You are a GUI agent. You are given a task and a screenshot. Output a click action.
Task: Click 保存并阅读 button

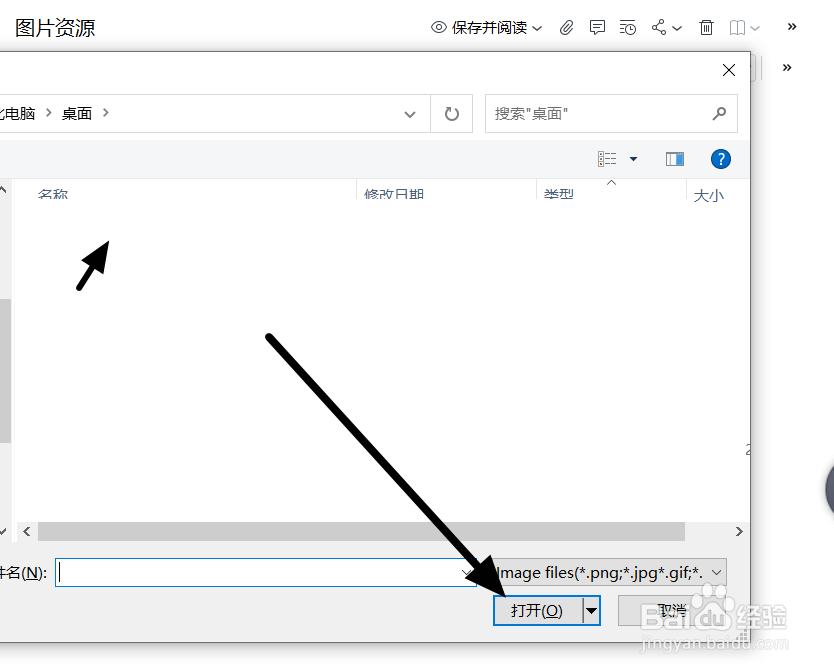pyautogui.click(x=479, y=28)
